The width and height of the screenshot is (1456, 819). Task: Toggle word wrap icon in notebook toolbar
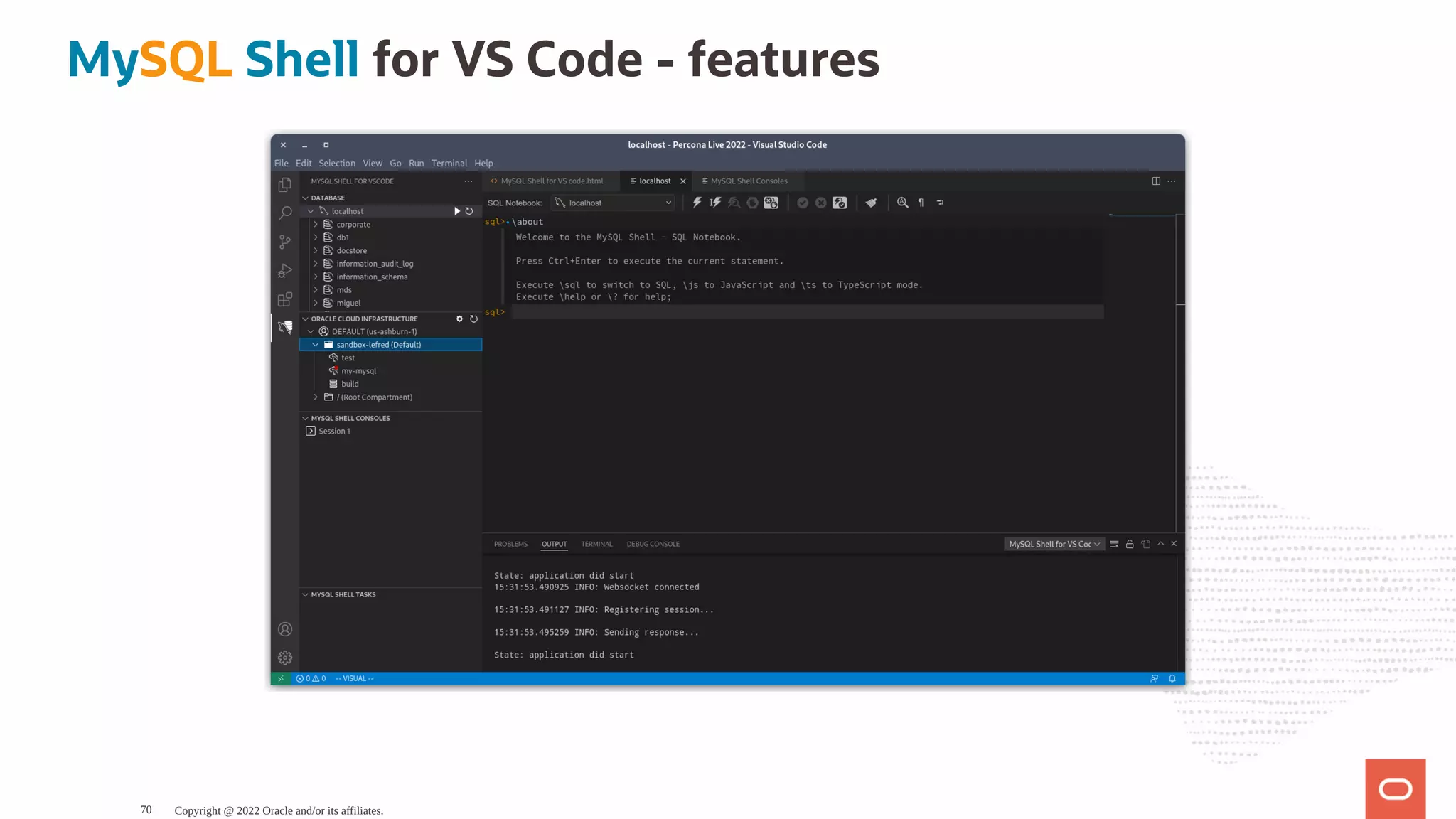[x=940, y=203]
